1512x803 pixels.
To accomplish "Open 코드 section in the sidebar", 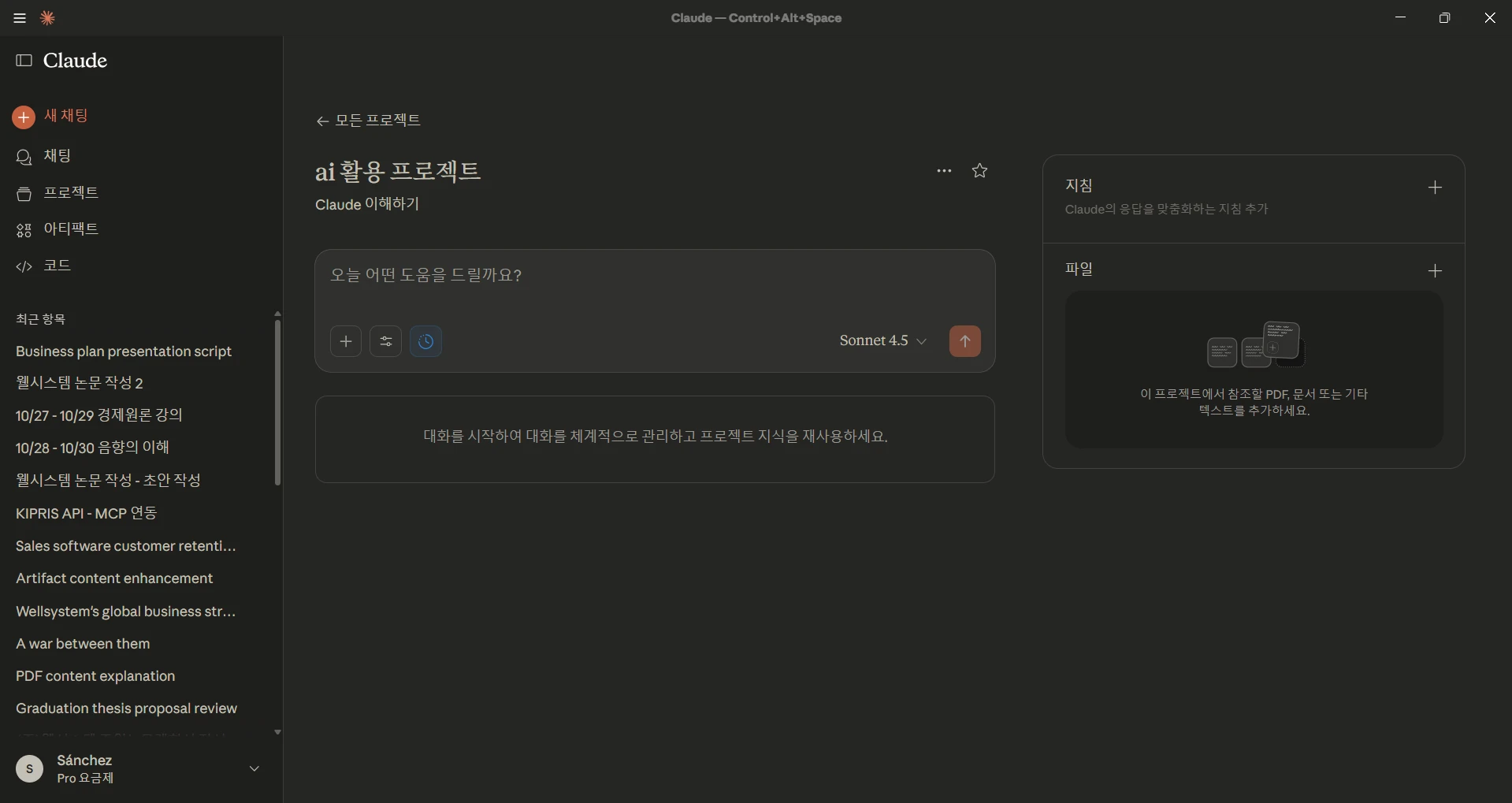I will pyautogui.click(x=57, y=266).
